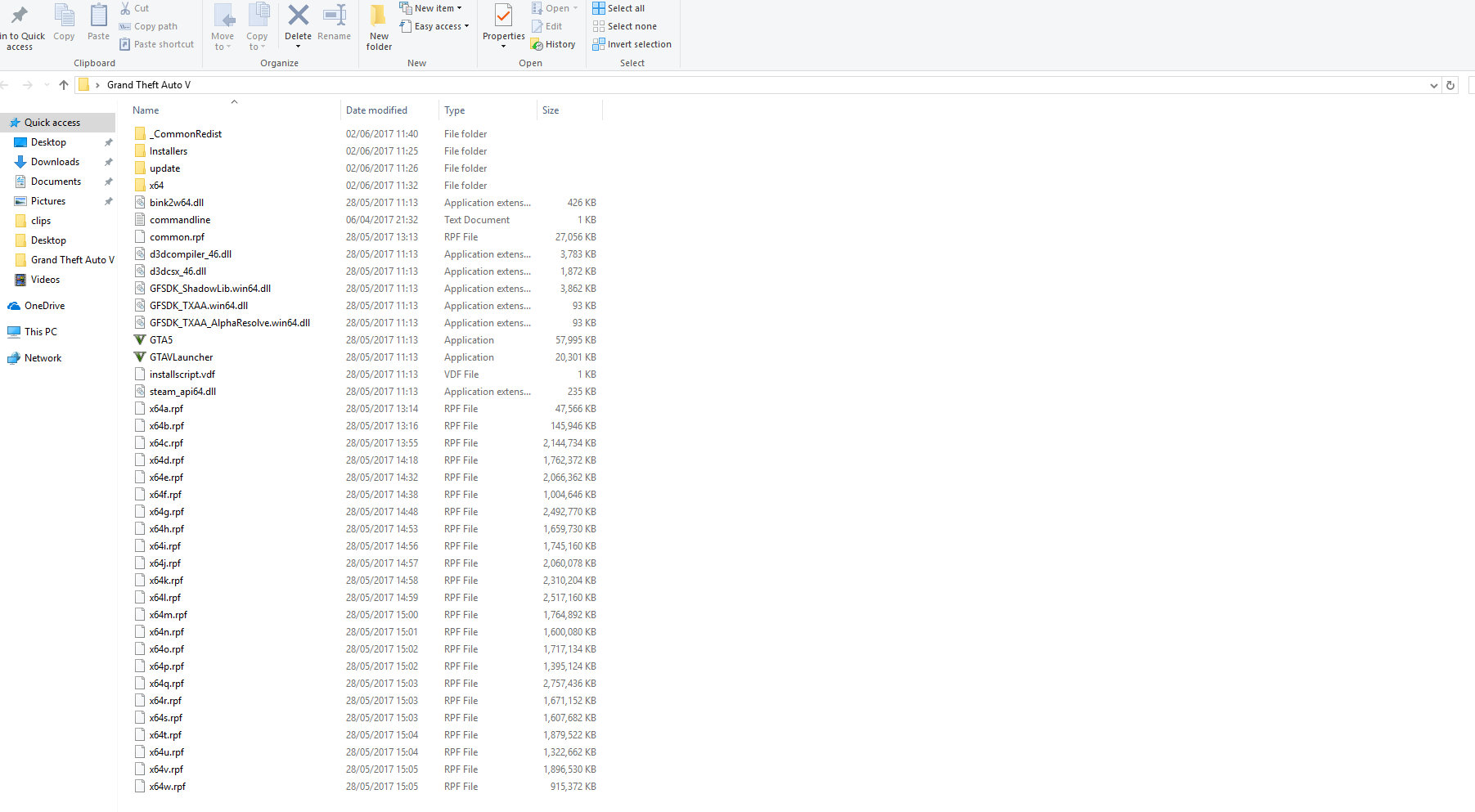Click the Delete X icon
The image size is (1475, 812).
click(x=299, y=15)
